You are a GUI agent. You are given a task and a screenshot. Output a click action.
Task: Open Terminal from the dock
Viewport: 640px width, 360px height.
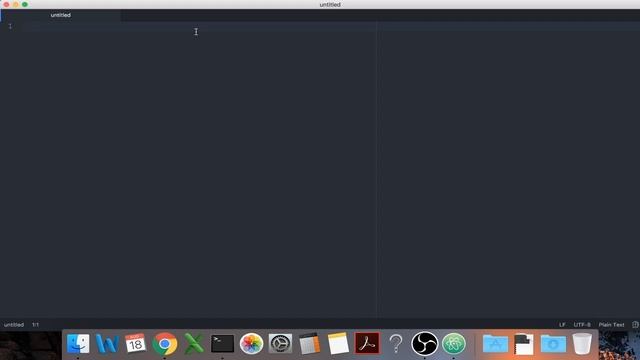(222, 344)
